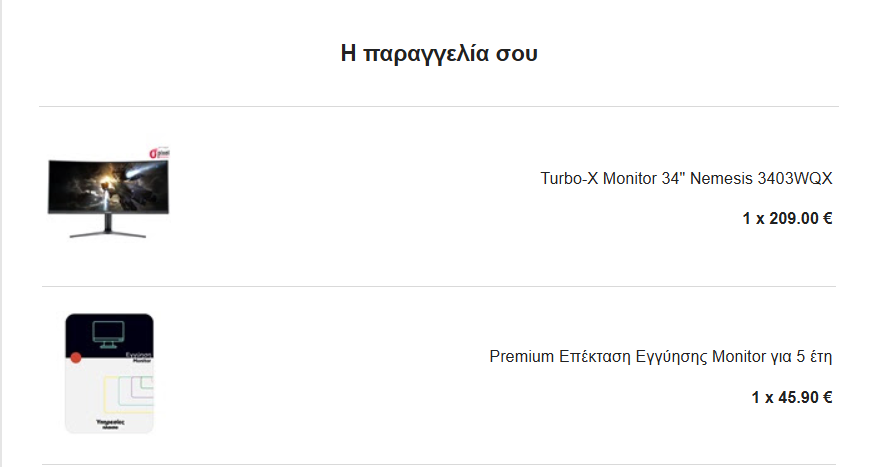Screen dimensions: 876x467
Task: Click the dark header area of warranty card
Action: (x=110, y=335)
